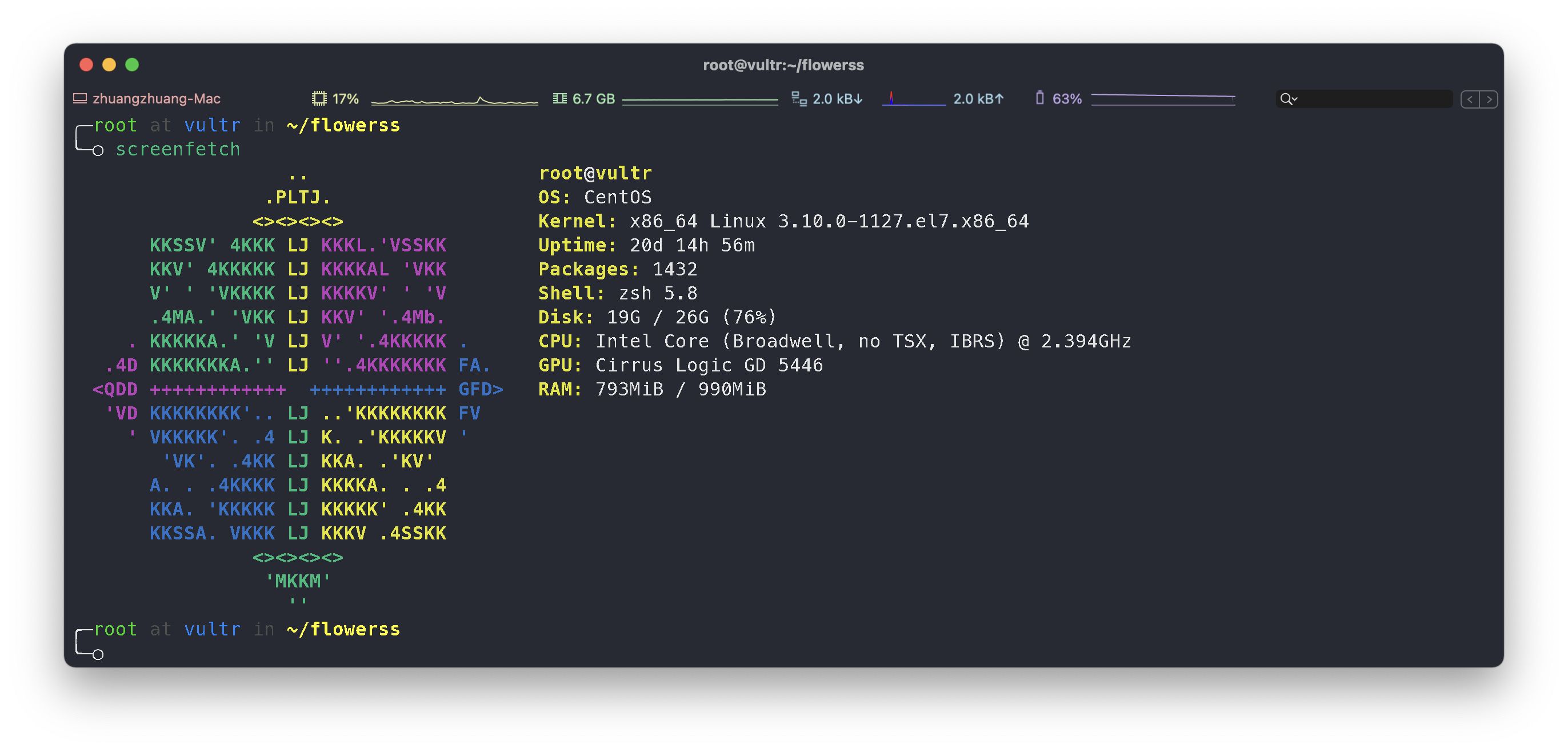The image size is (1568, 752).
Task: Open the search options magnifier dropdown
Action: (1289, 99)
